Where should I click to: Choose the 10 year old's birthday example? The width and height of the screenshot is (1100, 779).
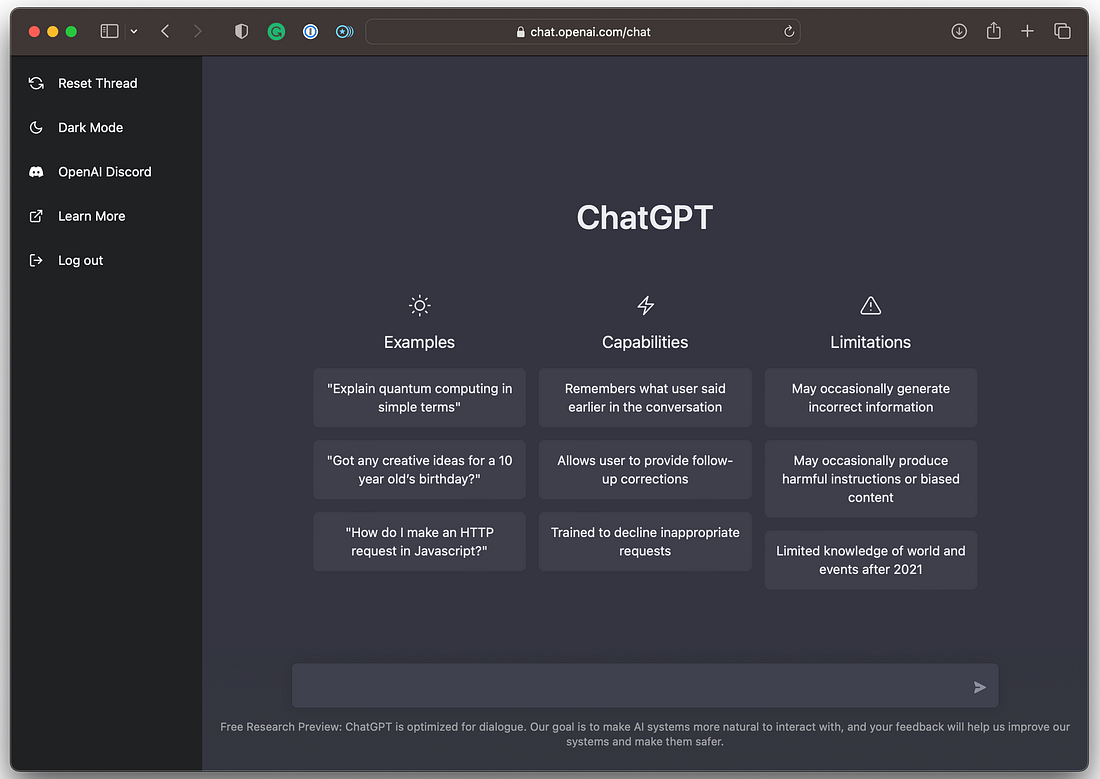[420, 470]
